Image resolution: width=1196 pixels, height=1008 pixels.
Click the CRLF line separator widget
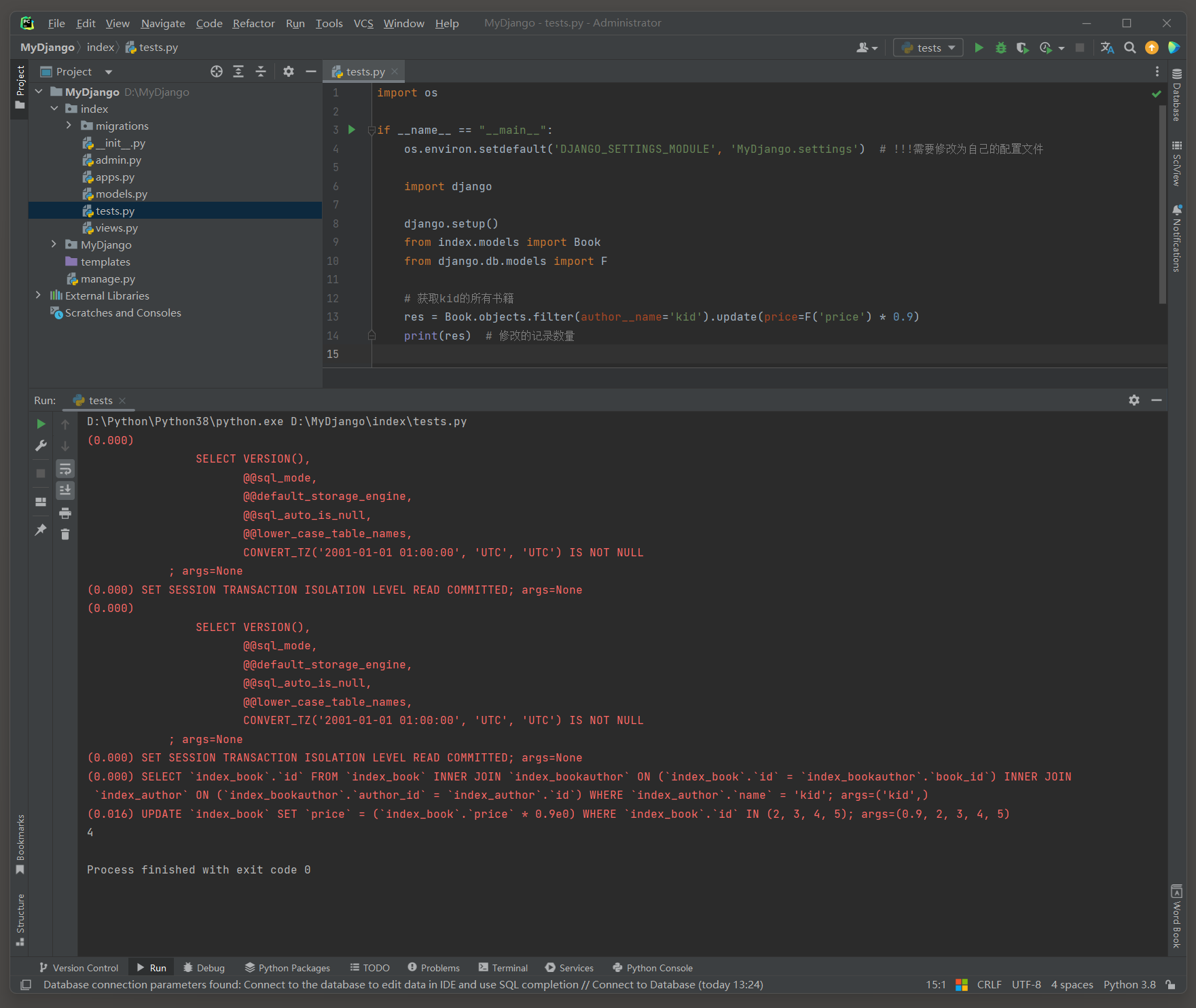click(989, 985)
